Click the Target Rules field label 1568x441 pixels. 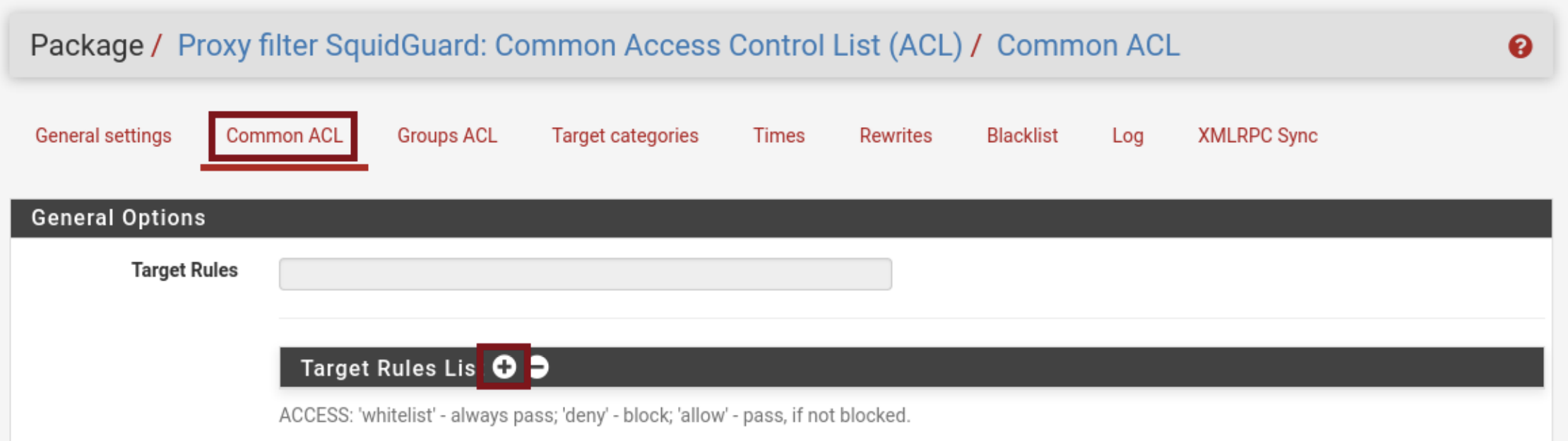pos(184,270)
